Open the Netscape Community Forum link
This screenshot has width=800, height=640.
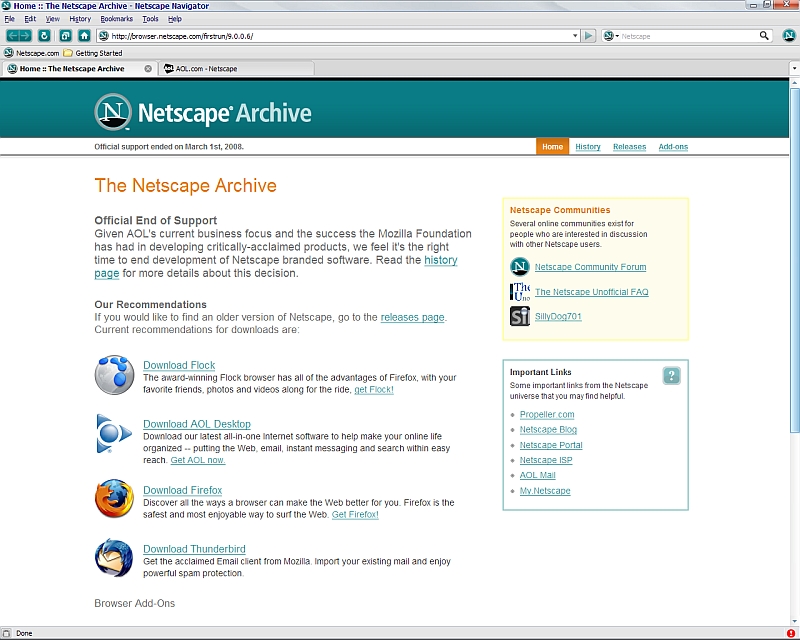(x=590, y=267)
